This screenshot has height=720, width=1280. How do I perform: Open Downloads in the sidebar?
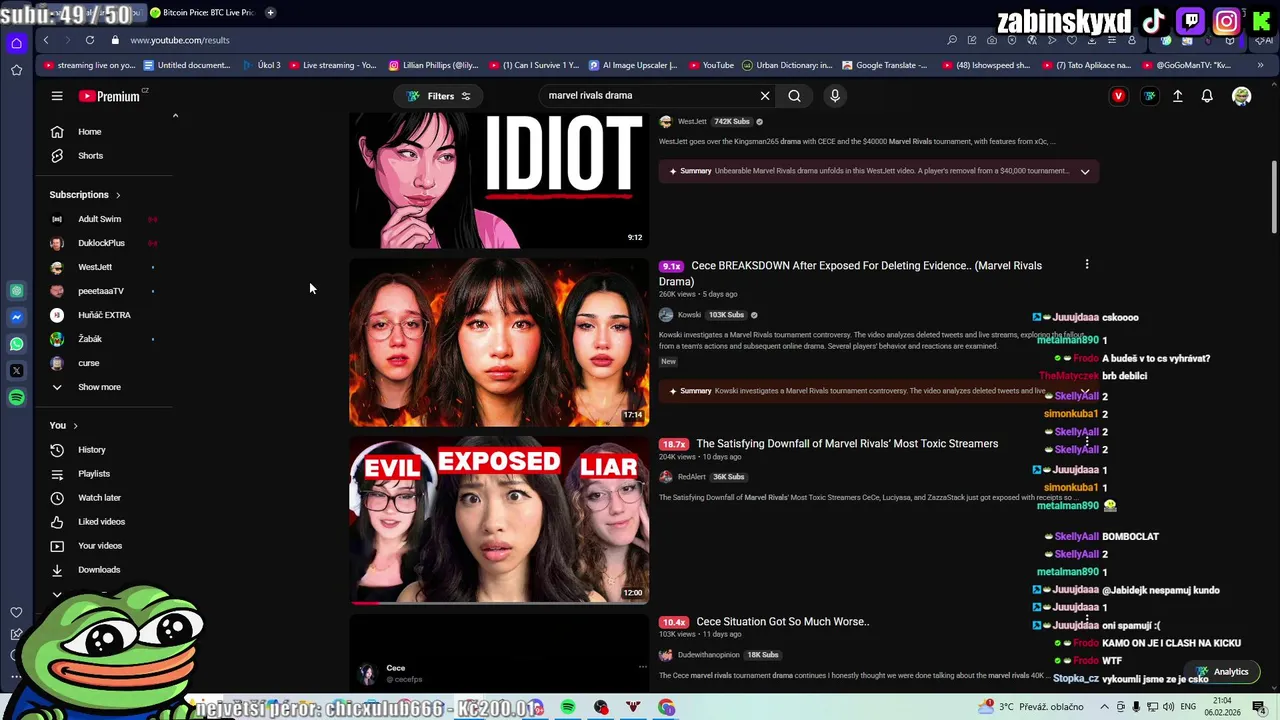[99, 570]
